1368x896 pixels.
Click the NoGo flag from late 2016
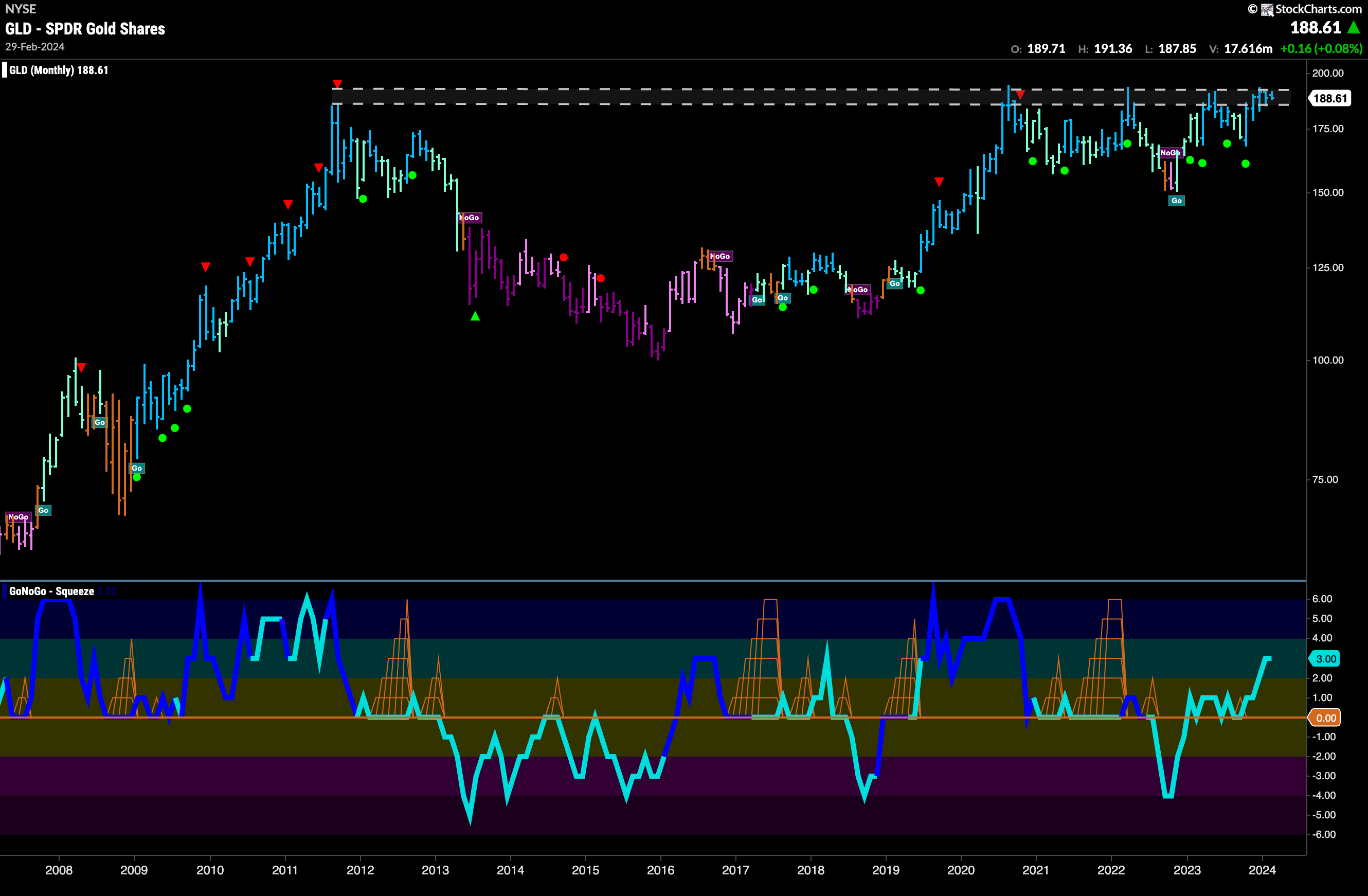coord(720,256)
